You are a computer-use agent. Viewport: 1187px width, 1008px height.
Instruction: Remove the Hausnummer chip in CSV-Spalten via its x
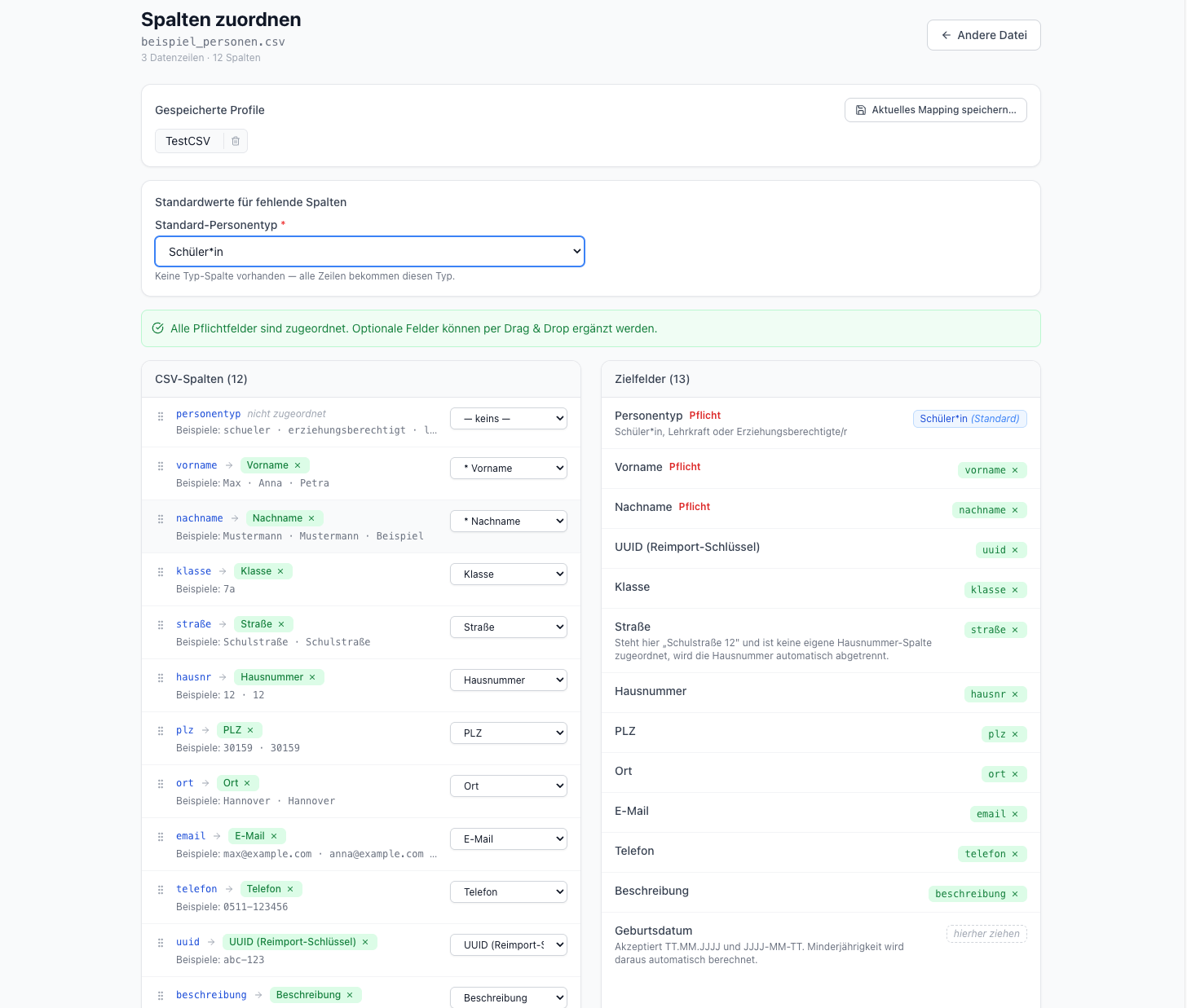click(x=312, y=677)
